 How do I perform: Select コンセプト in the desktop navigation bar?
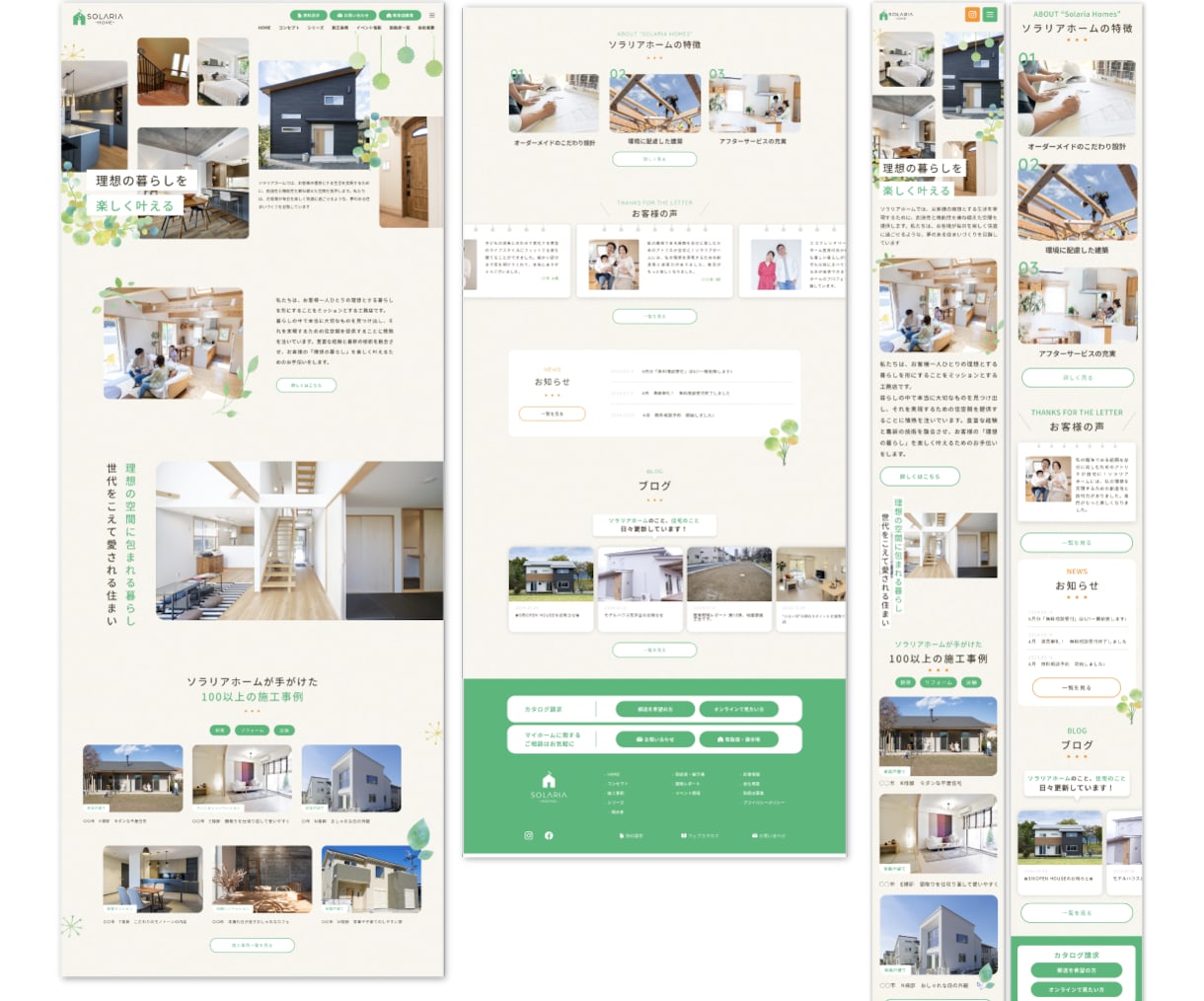[289, 28]
